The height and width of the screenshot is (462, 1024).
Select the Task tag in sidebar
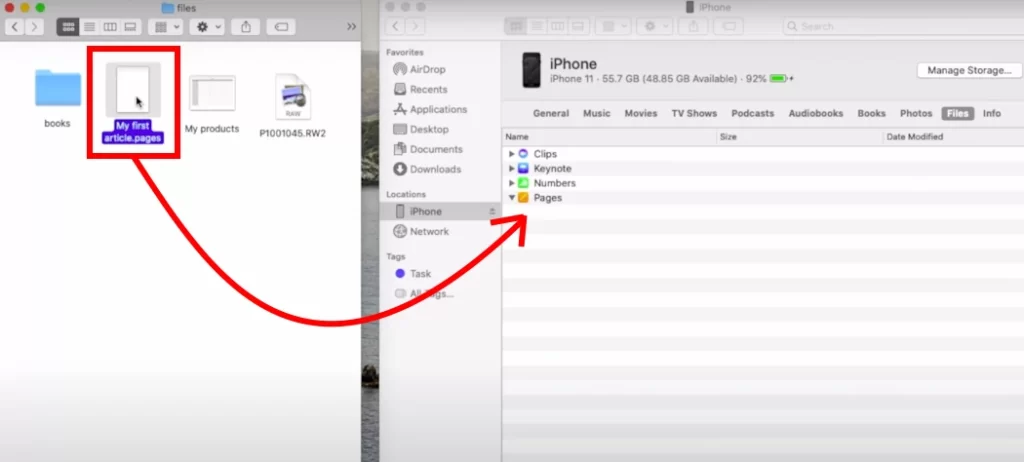pos(420,274)
